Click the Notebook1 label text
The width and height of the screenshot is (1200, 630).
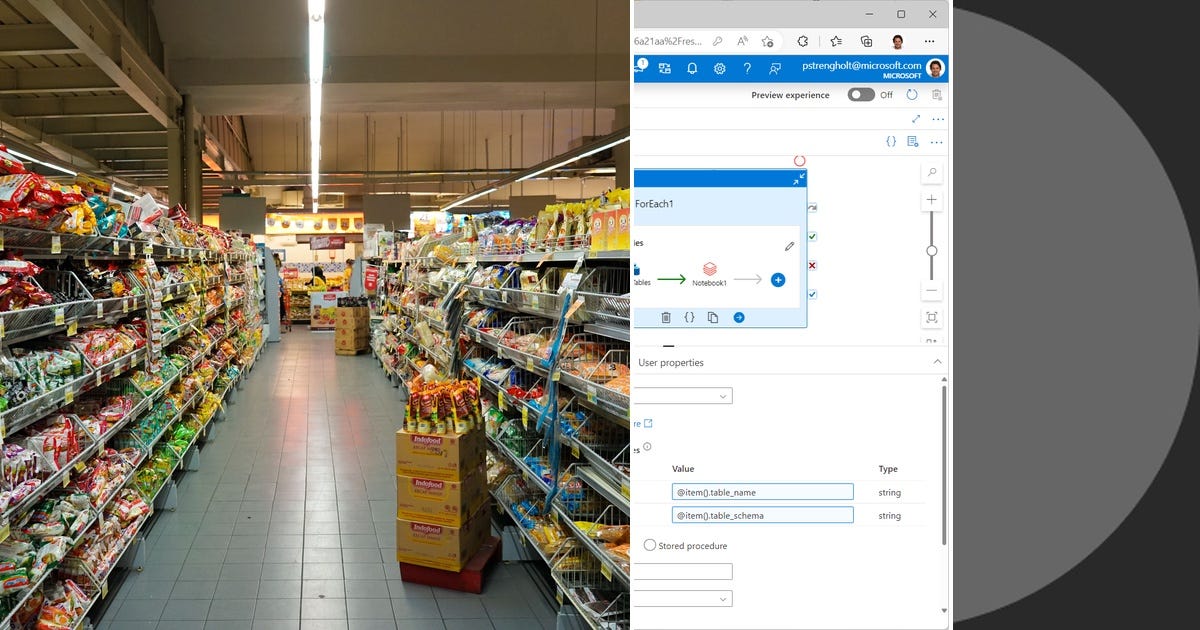(x=710, y=283)
